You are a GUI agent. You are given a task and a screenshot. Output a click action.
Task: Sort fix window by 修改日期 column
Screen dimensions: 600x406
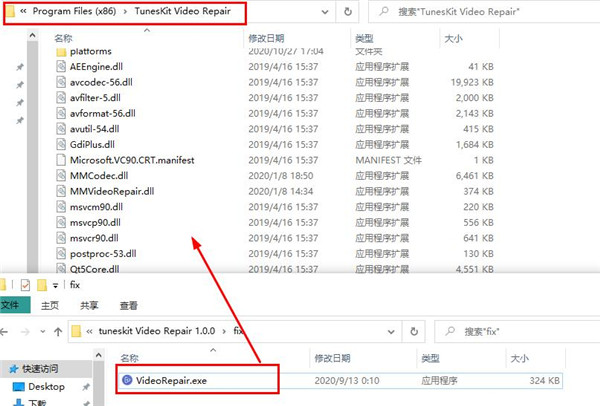click(x=332, y=358)
